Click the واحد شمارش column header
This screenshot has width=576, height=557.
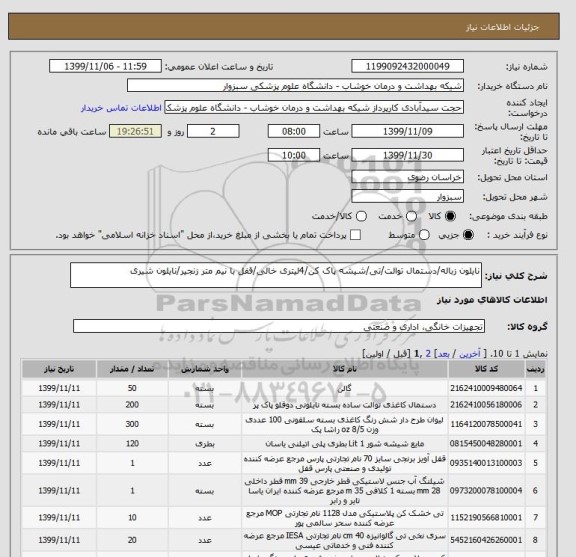pyautogui.click(x=205, y=369)
